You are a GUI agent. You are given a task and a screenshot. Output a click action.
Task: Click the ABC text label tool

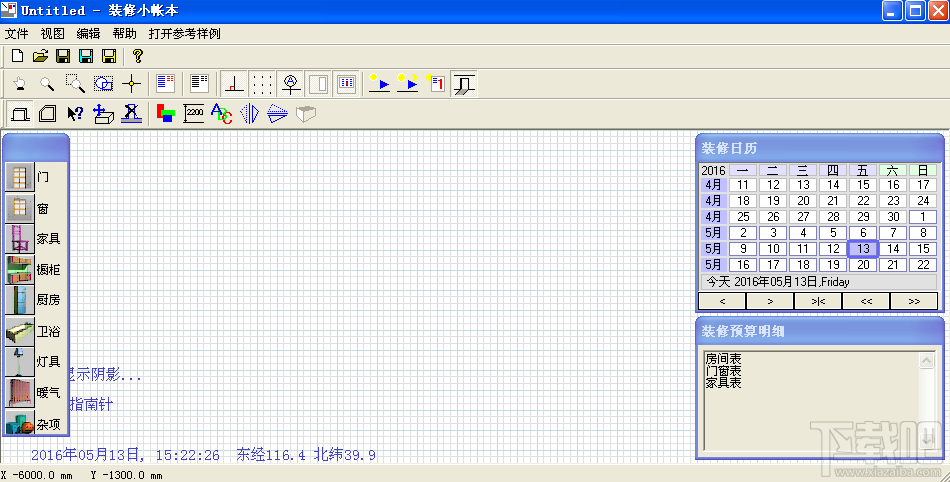click(x=221, y=113)
